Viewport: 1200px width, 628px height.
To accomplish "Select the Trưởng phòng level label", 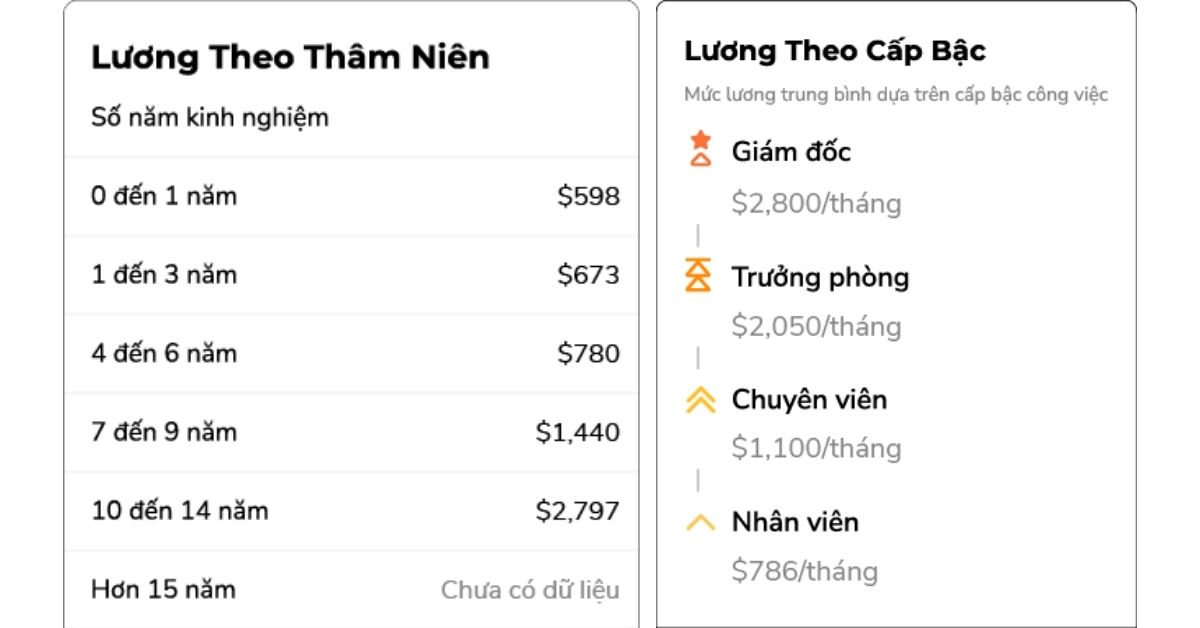I will [x=820, y=277].
